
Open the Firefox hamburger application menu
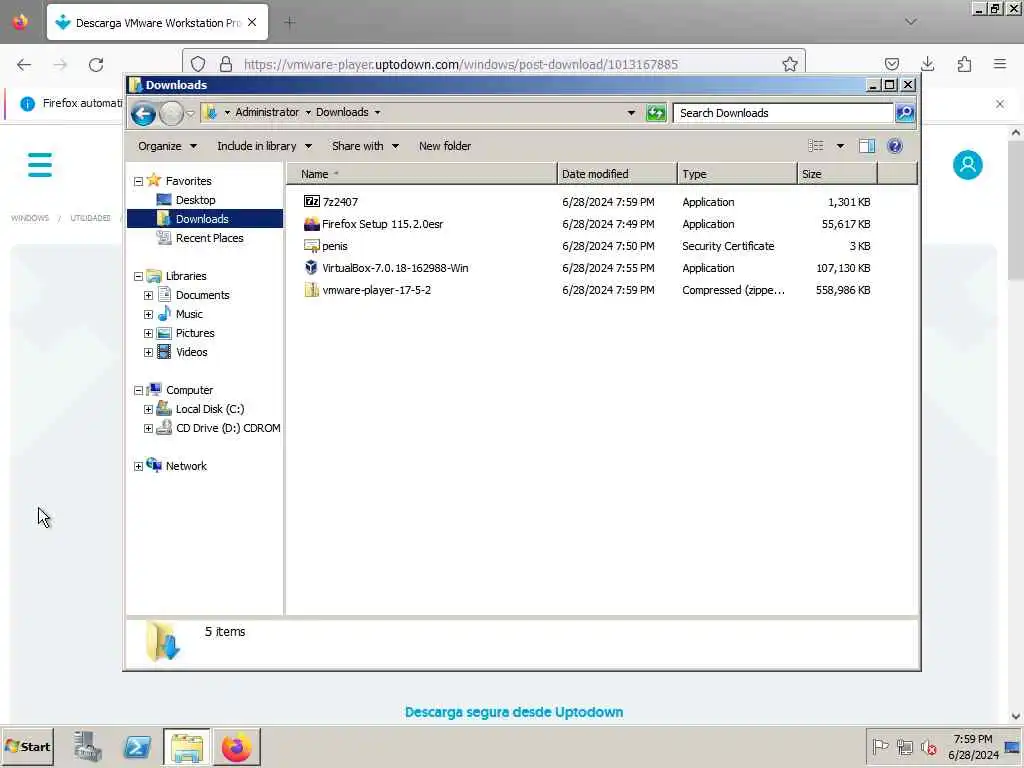click(1000, 64)
